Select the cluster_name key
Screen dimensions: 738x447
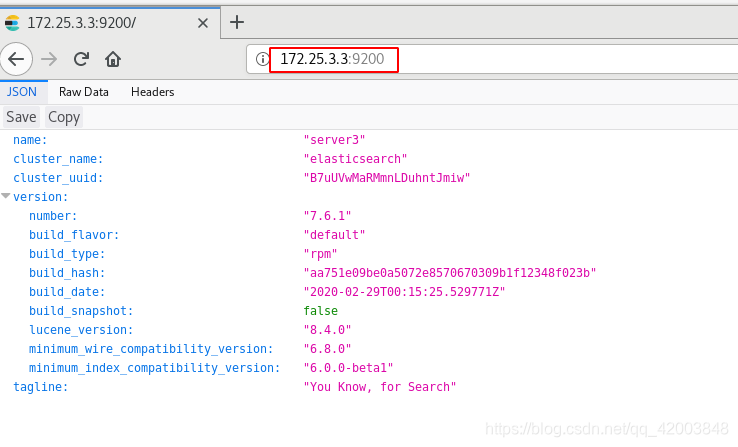point(58,159)
